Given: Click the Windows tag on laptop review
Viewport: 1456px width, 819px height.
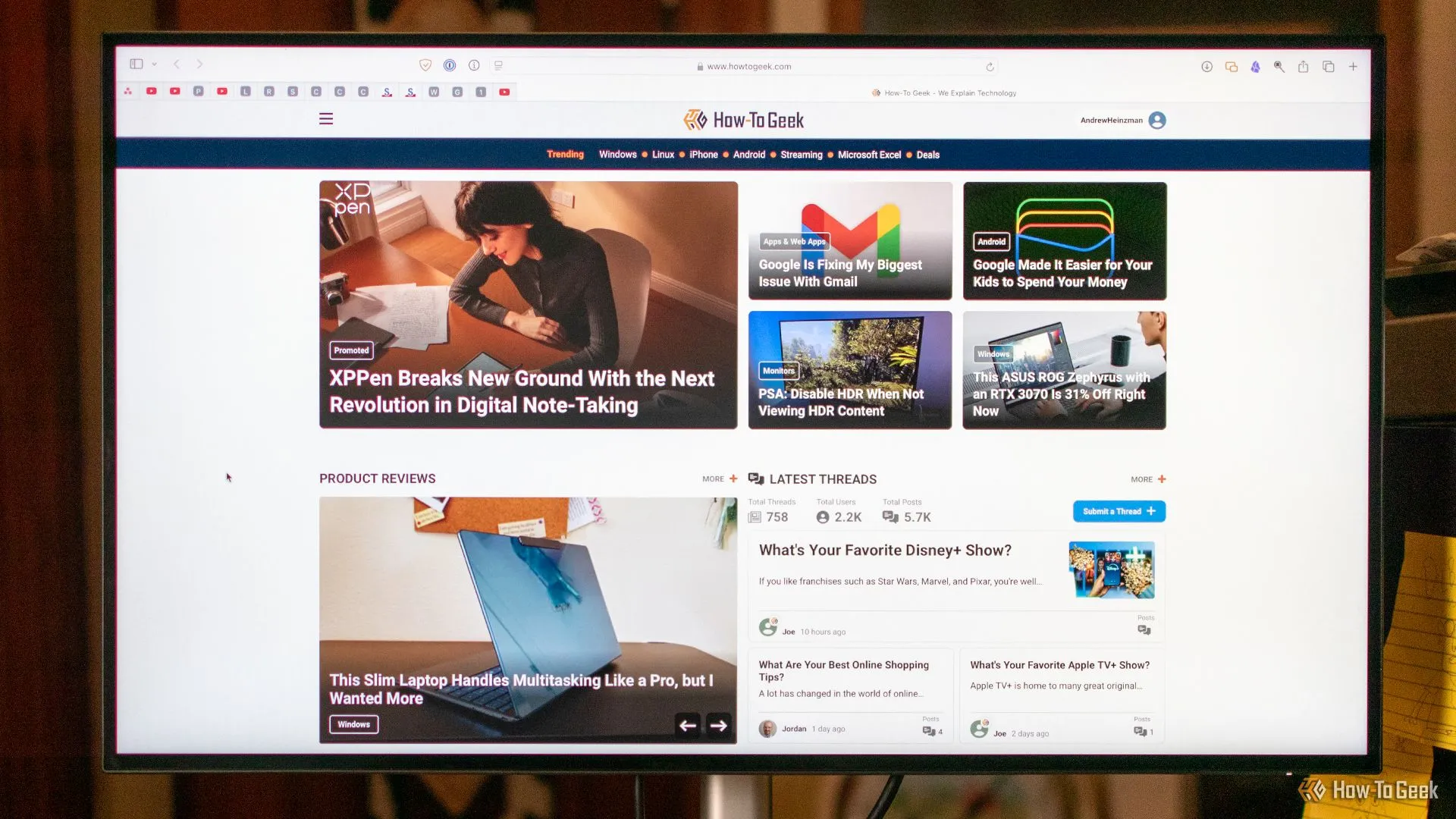Looking at the screenshot, I should pos(353,724).
